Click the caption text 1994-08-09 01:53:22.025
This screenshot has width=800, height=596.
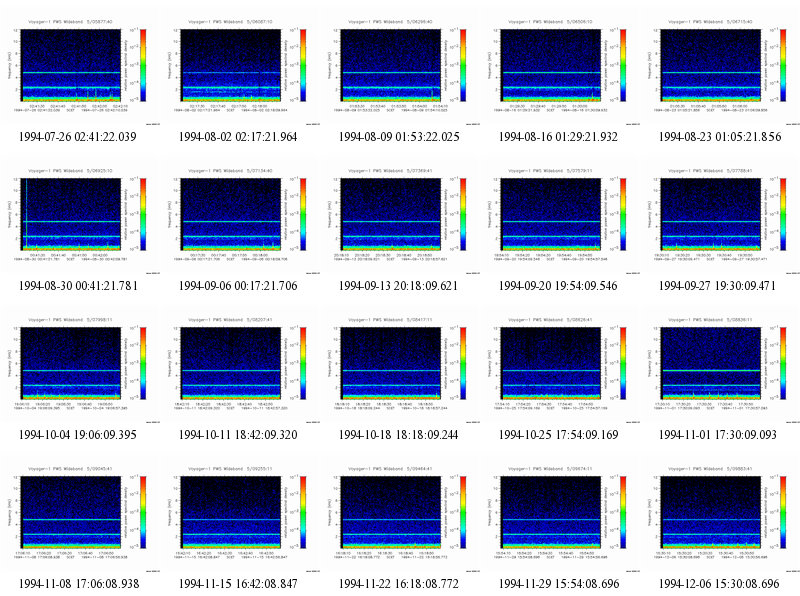point(399,137)
